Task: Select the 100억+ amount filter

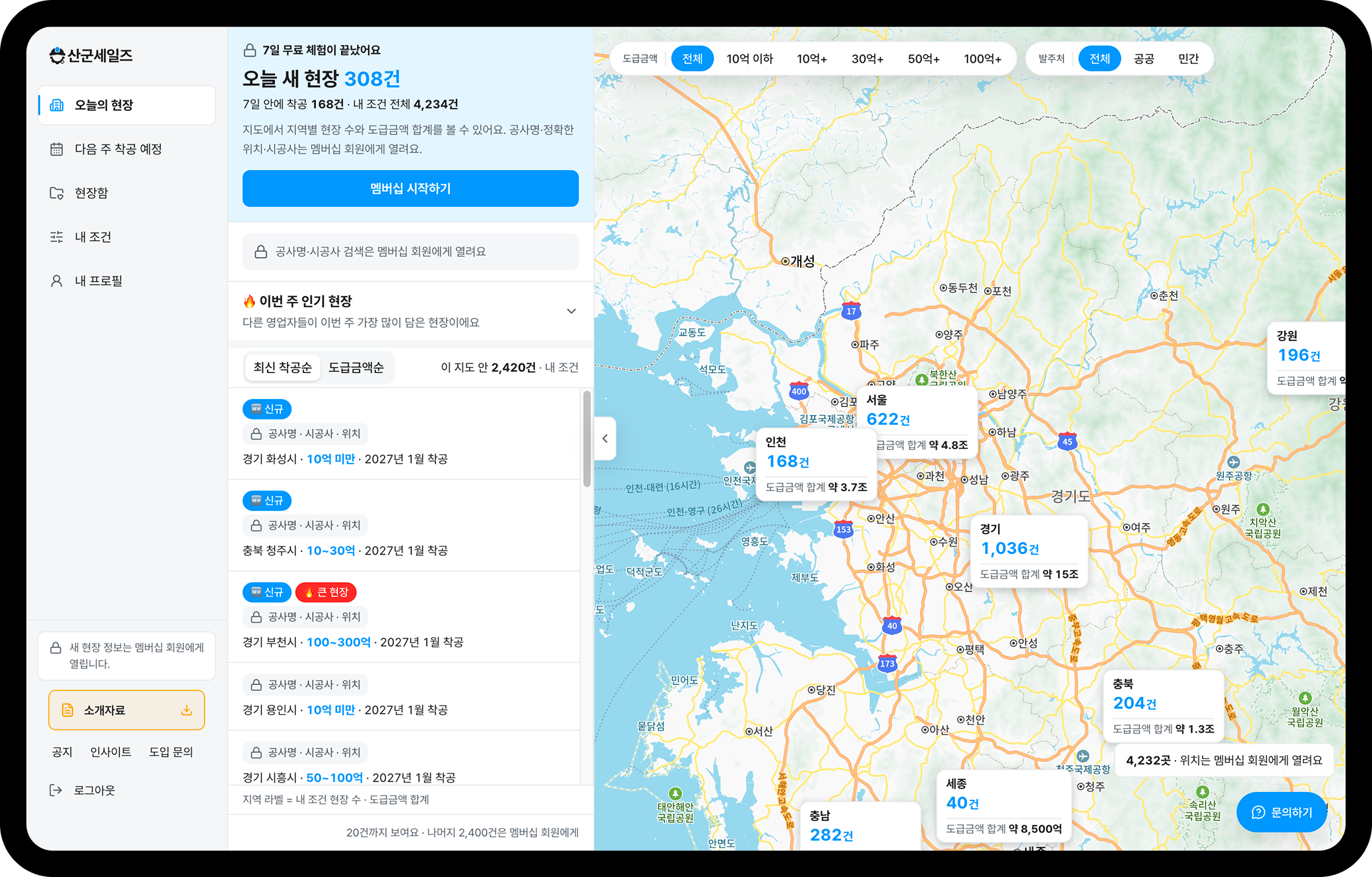Action: [x=983, y=59]
